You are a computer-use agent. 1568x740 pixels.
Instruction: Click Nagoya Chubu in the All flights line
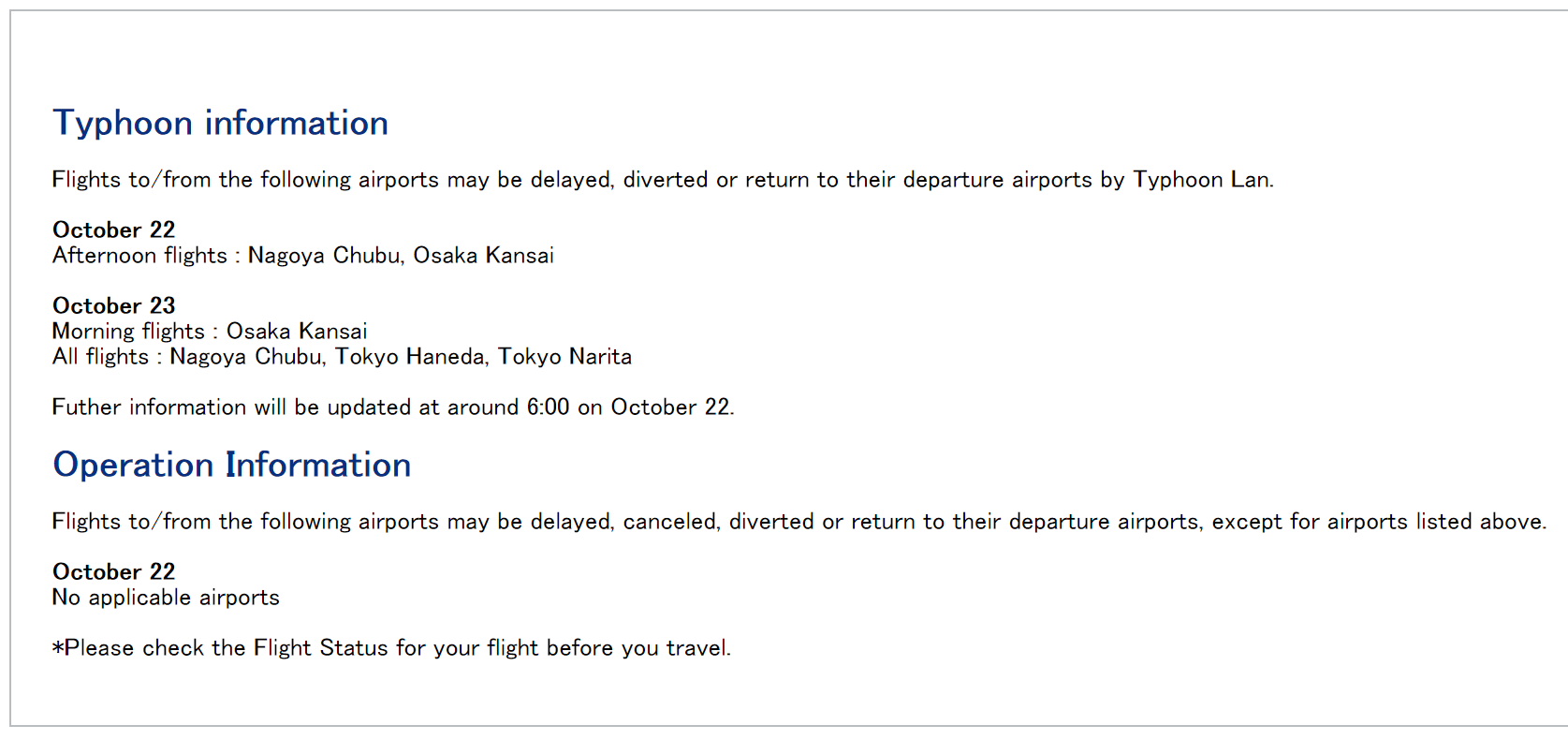tap(246, 357)
